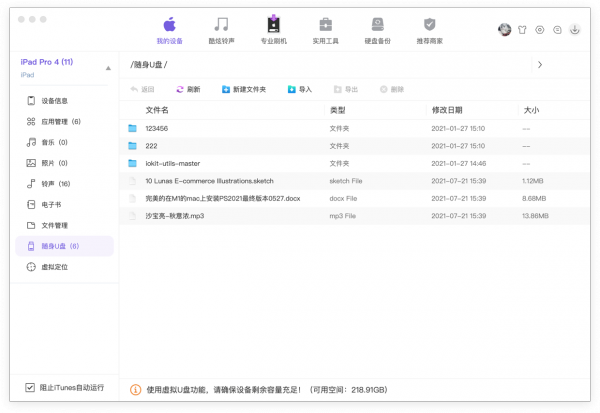The image size is (600, 413).
Task: Click the 删除 delete button
Action: click(392, 89)
